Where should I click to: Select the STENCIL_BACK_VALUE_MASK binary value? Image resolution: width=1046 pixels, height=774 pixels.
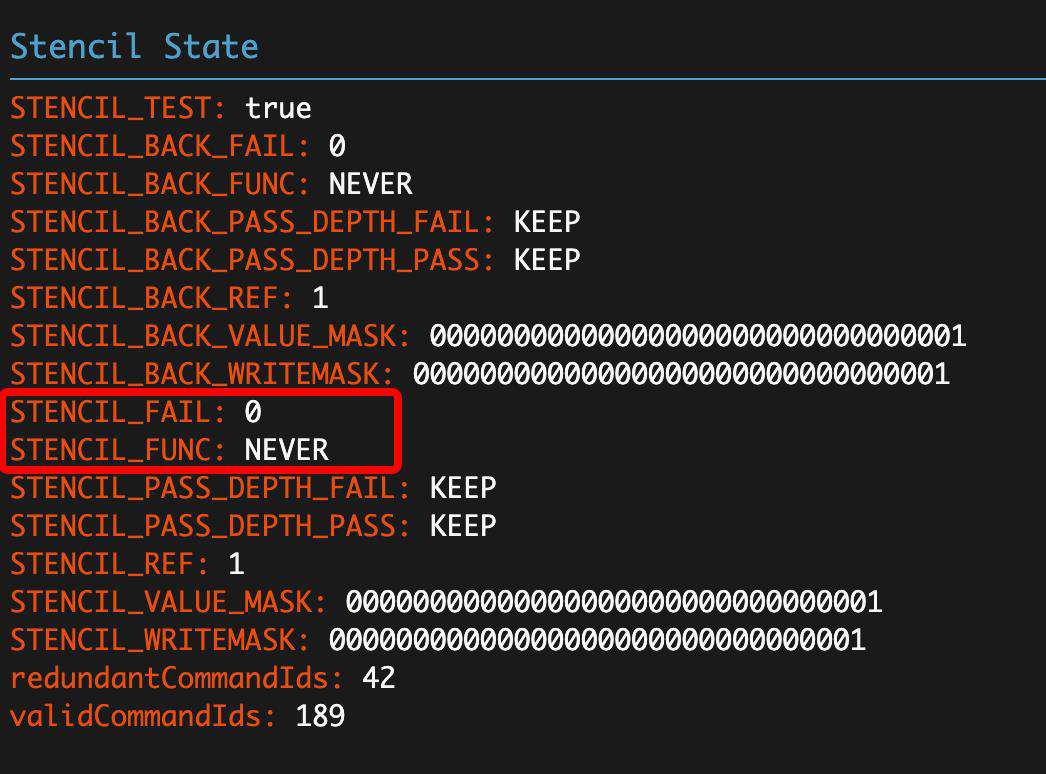pyautogui.click(x=698, y=336)
